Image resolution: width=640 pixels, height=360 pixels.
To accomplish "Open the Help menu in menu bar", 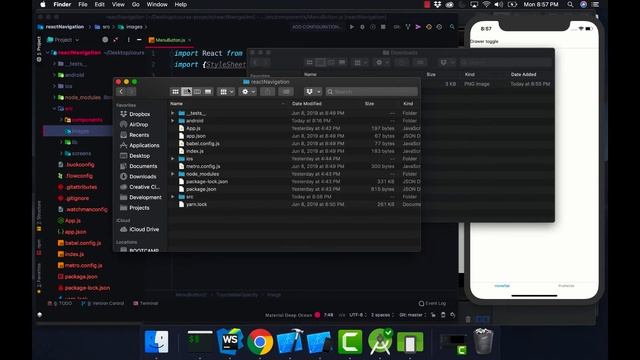I will (x=181, y=4).
